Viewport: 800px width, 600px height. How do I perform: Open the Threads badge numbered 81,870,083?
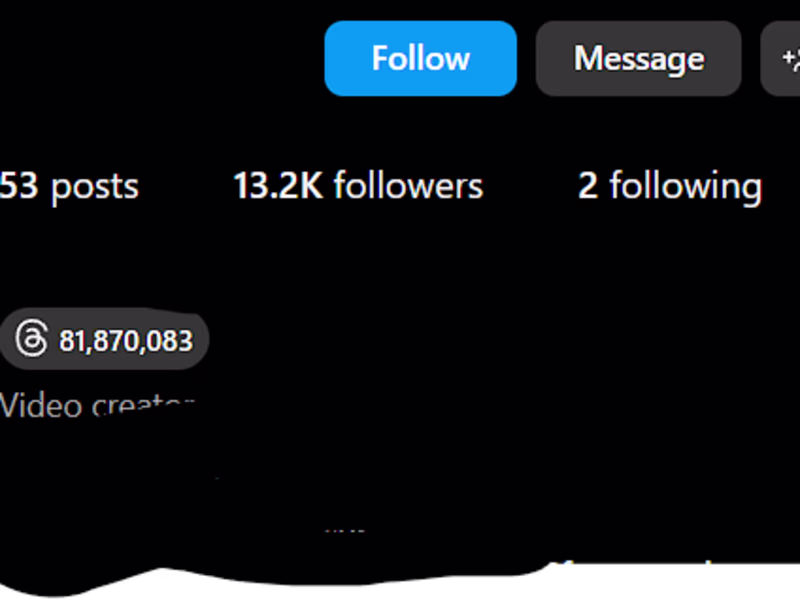104,340
